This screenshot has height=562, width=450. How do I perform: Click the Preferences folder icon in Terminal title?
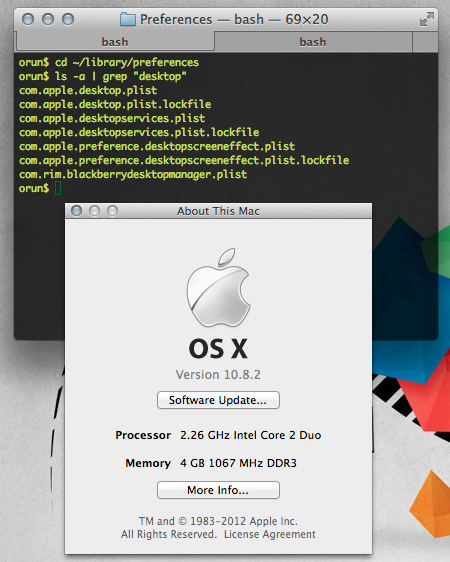point(128,19)
